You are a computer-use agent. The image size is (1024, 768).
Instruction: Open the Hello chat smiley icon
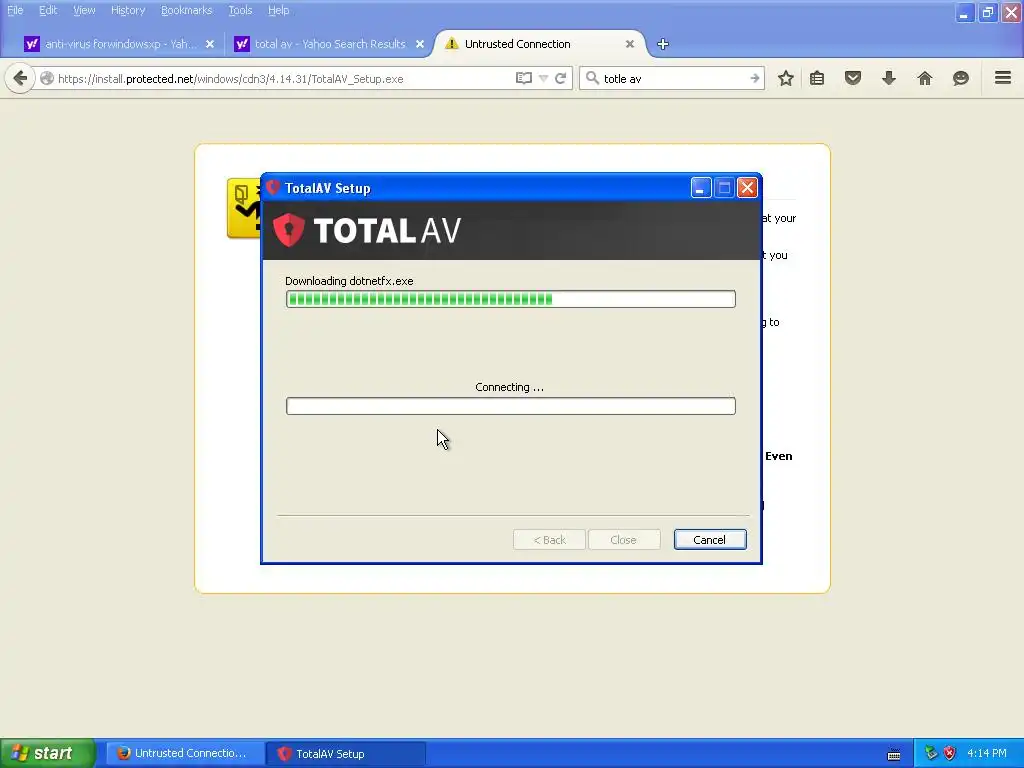pos(961,78)
